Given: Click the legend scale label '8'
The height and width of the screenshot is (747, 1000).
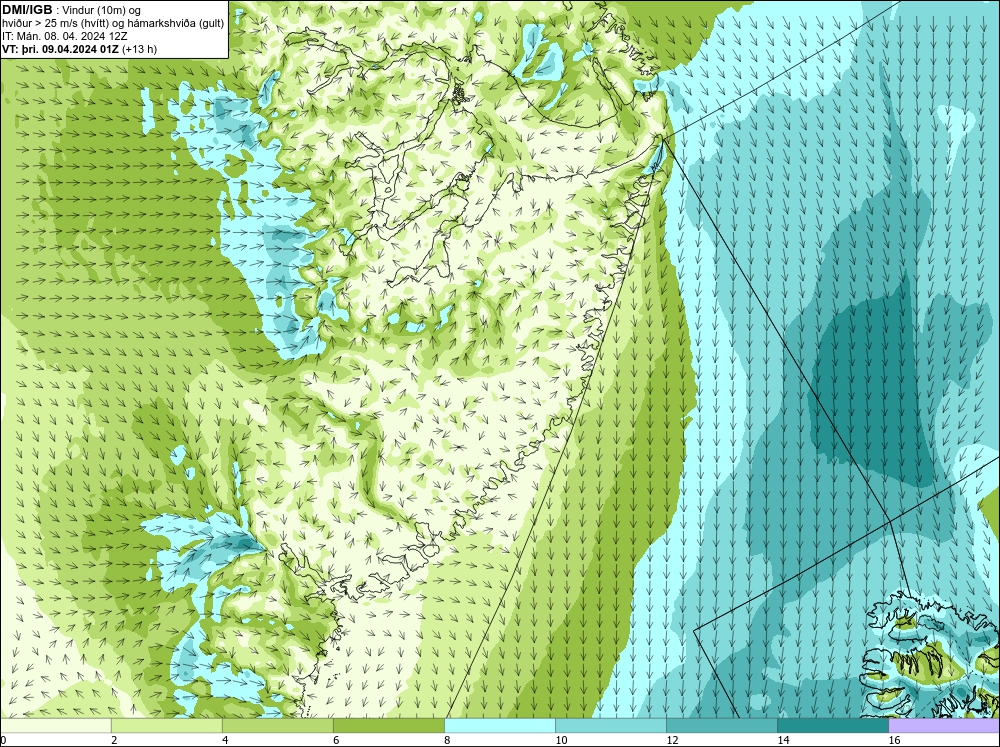Looking at the screenshot, I should pyautogui.click(x=447, y=740).
